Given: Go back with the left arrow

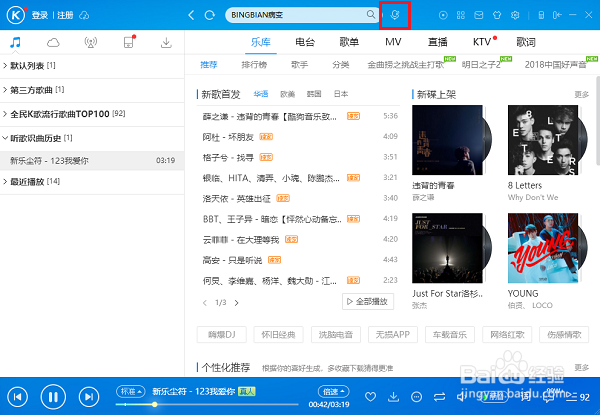Looking at the screenshot, I should tap(191, 15).
